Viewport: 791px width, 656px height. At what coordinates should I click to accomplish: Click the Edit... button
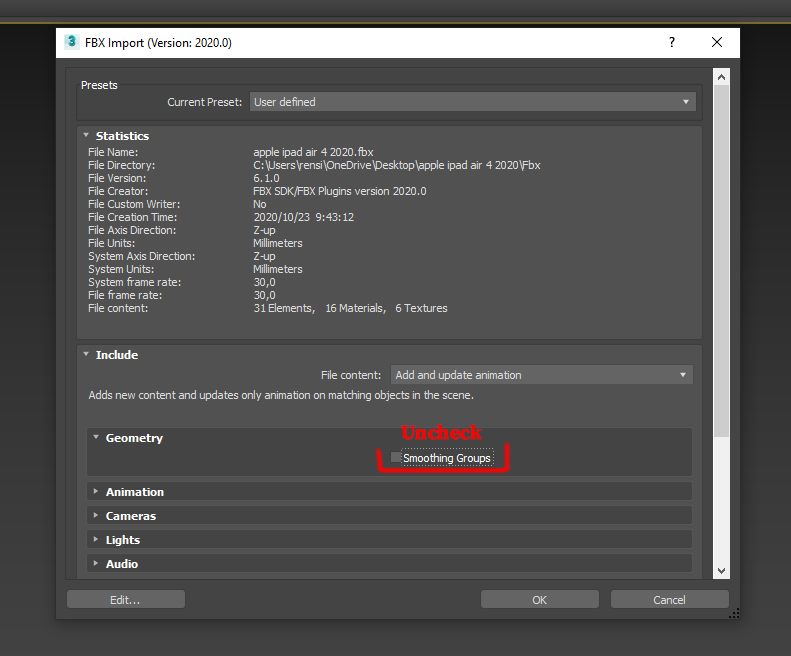click(126, 599)
